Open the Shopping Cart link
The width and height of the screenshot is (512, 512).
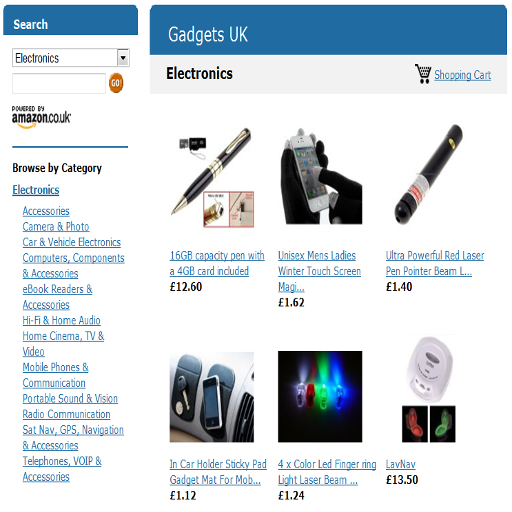click(462, 75)
